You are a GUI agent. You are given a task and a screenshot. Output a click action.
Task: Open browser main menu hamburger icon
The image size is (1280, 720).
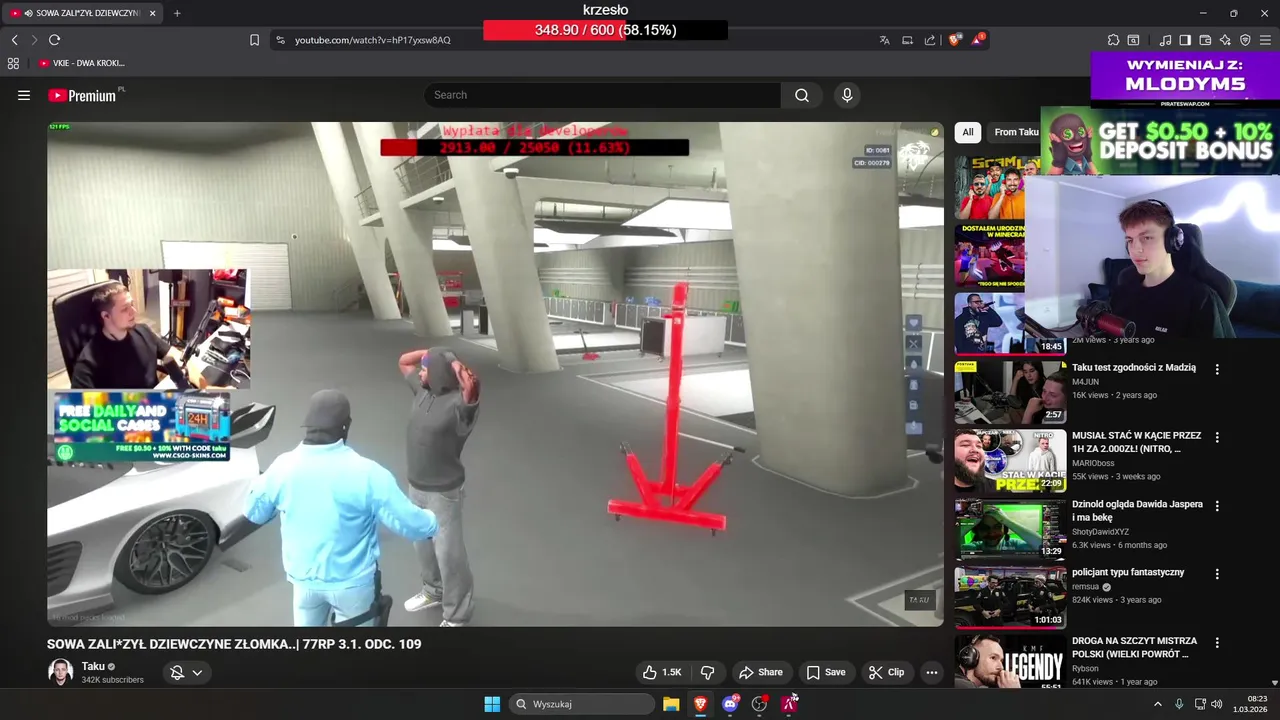(1265, 40)
